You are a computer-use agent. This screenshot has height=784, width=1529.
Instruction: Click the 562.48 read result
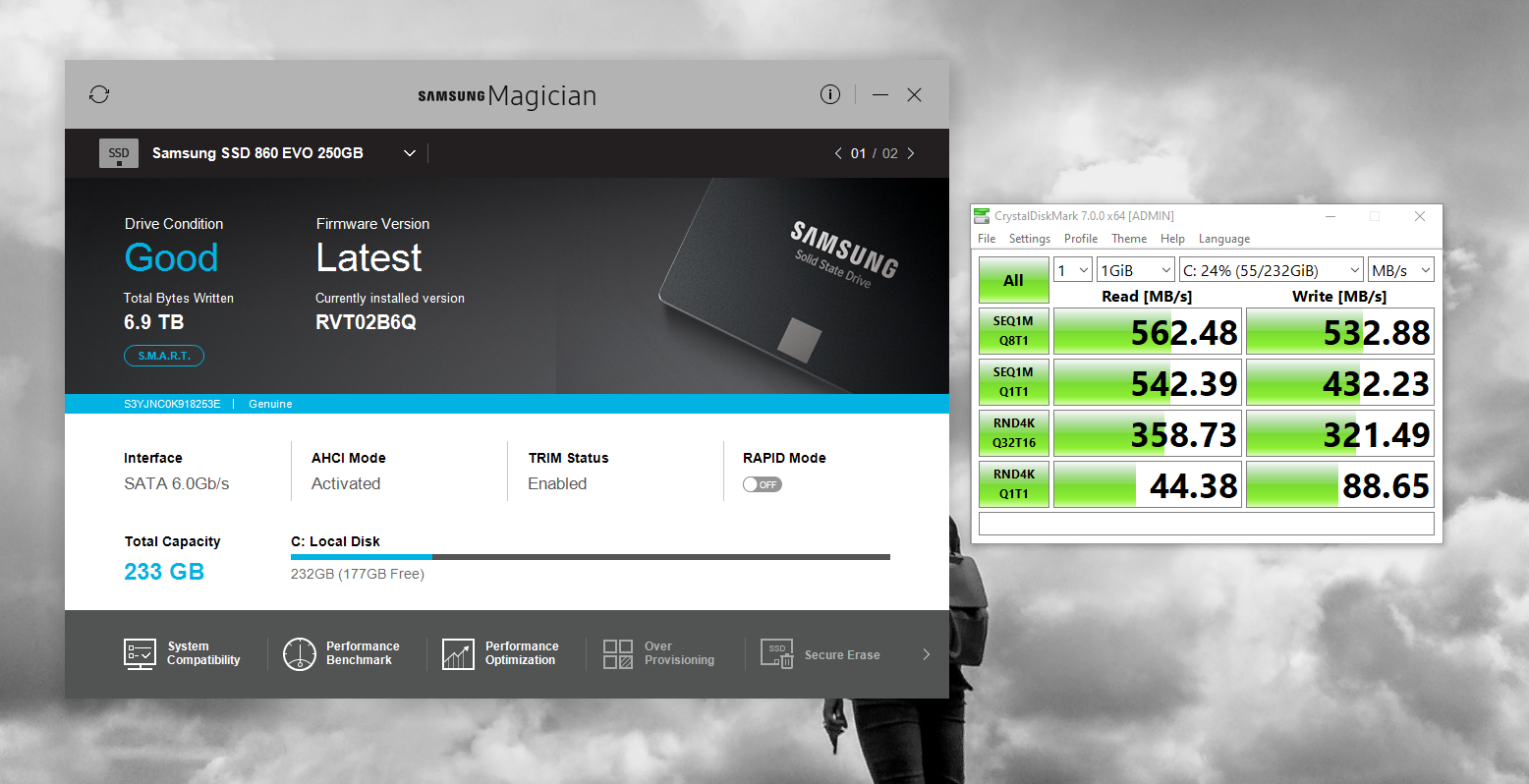pos(1148,332)
